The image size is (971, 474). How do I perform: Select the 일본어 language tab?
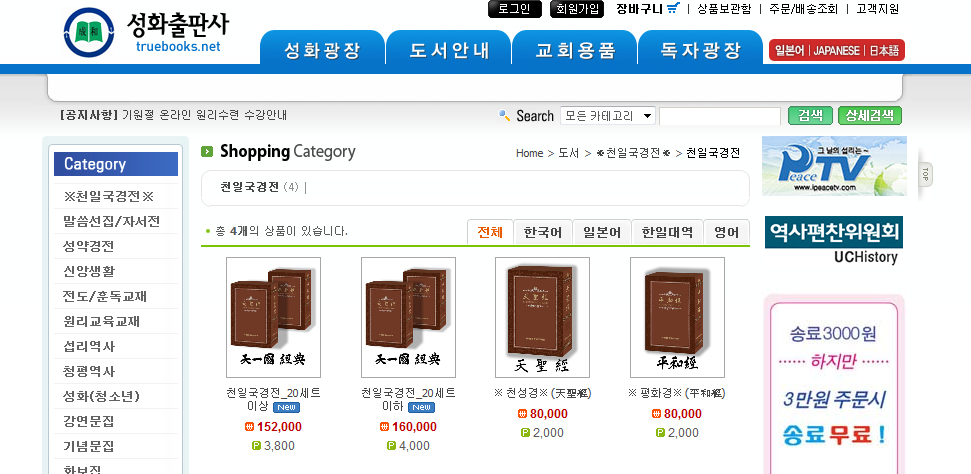tap(603, 232)
